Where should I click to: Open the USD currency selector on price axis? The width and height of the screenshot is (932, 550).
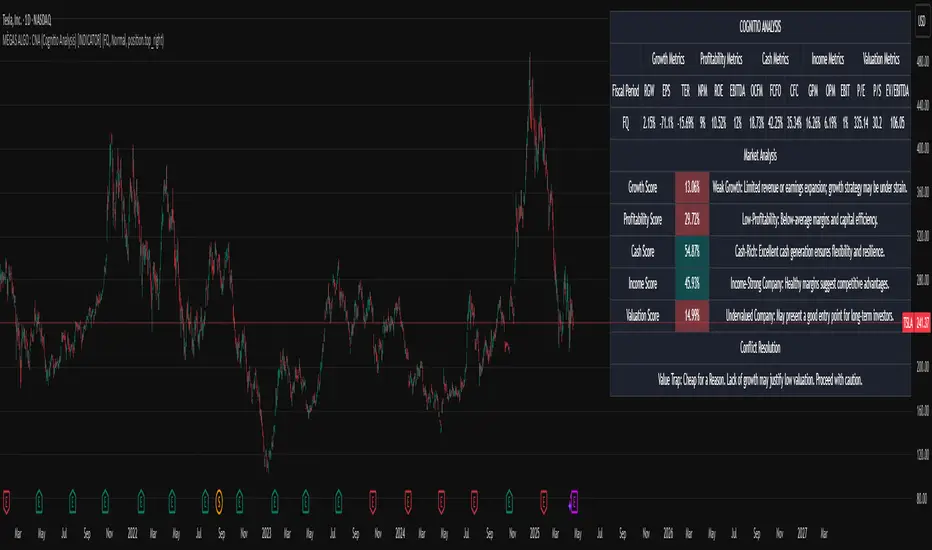point(921,21)
